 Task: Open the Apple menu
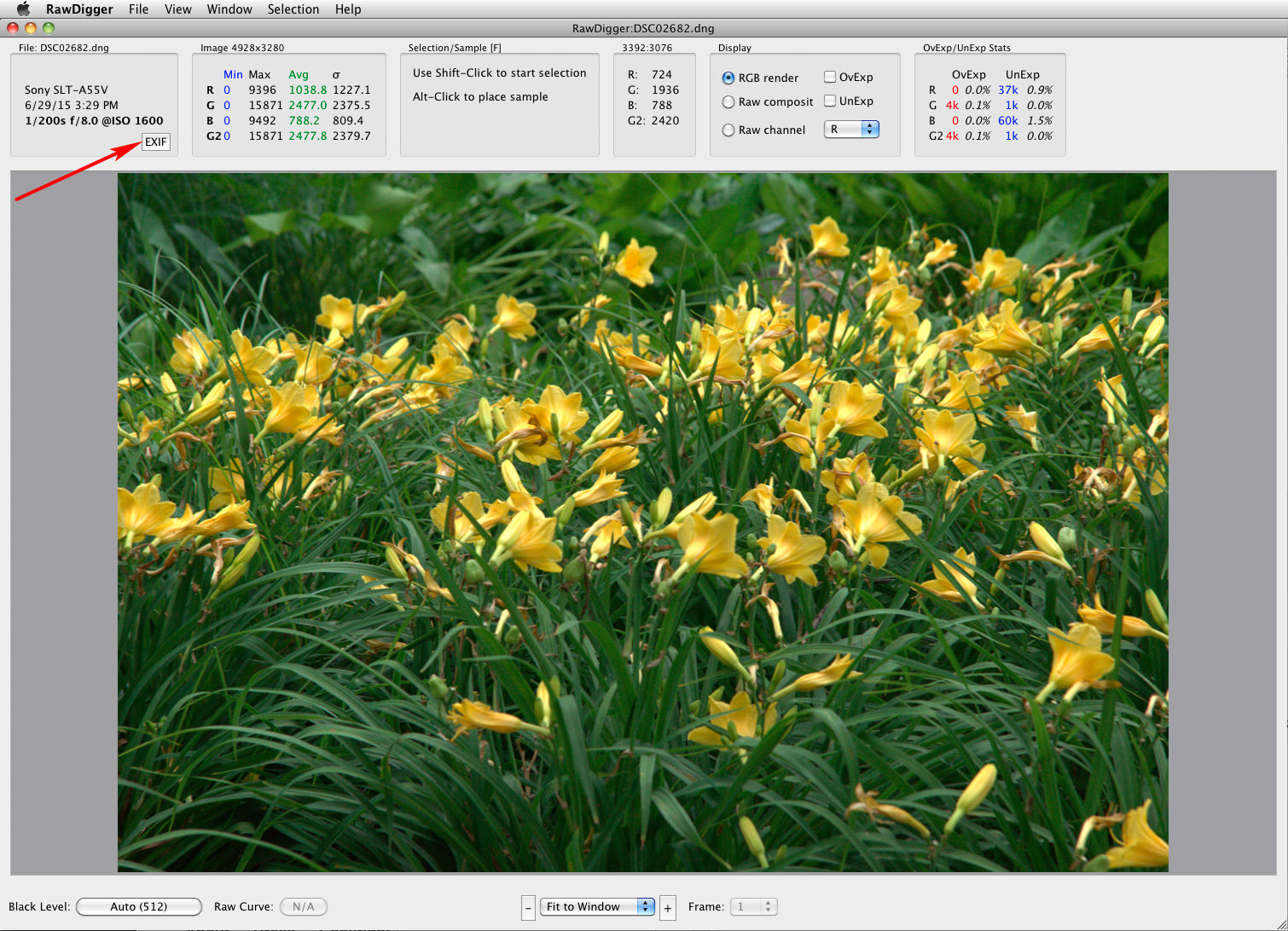pyautogui.click(x=23, y=9)
